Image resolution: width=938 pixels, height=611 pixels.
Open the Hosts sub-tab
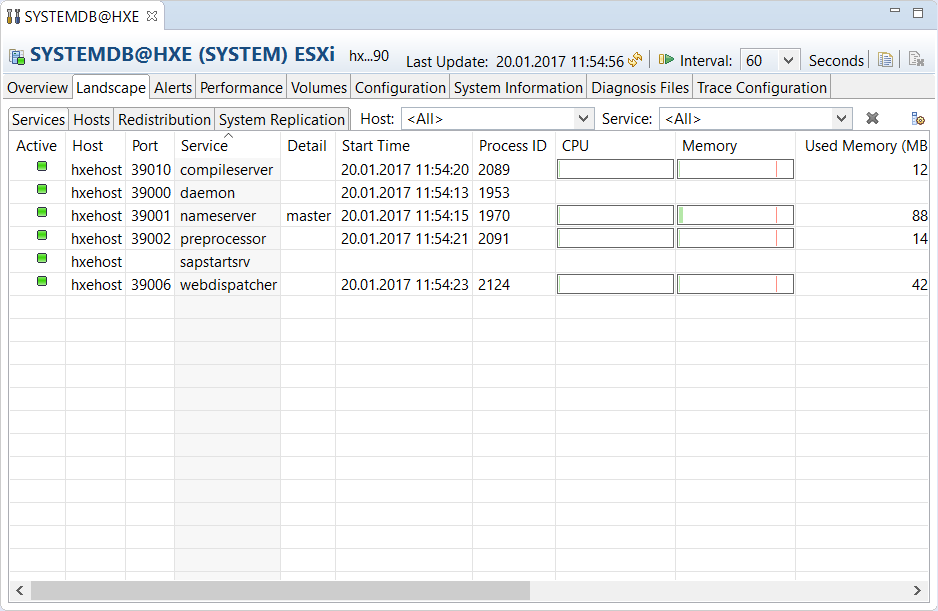pos(91,119)
